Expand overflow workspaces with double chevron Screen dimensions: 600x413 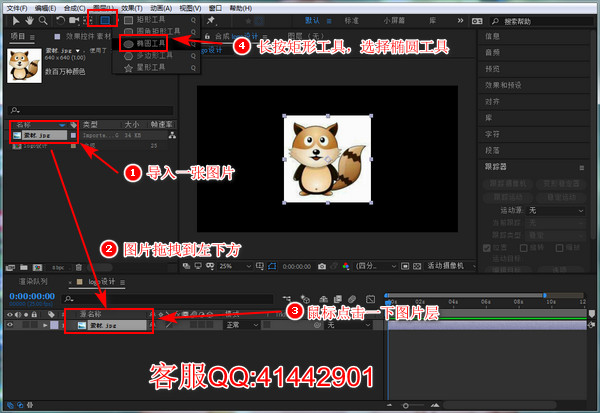(x=460, y=21)
